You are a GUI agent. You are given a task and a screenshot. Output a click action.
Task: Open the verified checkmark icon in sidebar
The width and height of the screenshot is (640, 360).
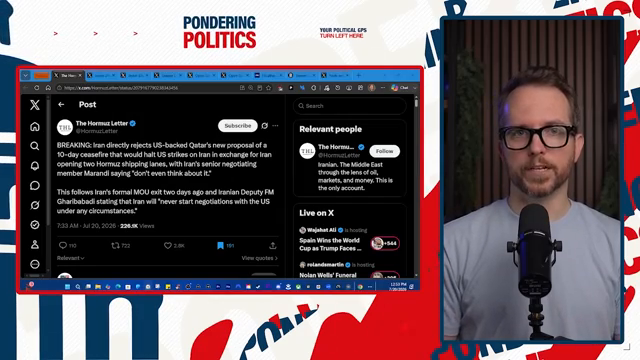[35, 224]
